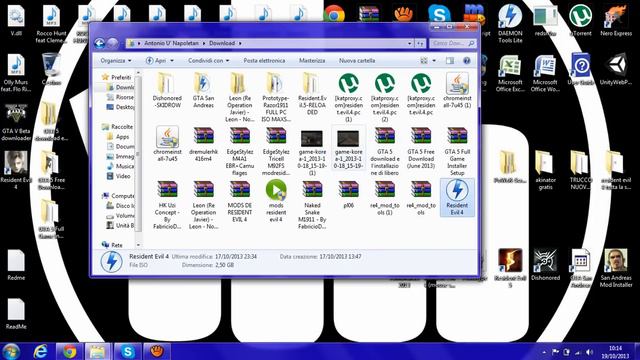Select the mods resident evil 4 video file
This screenshot has width=640, height=360.
(276, 201)
